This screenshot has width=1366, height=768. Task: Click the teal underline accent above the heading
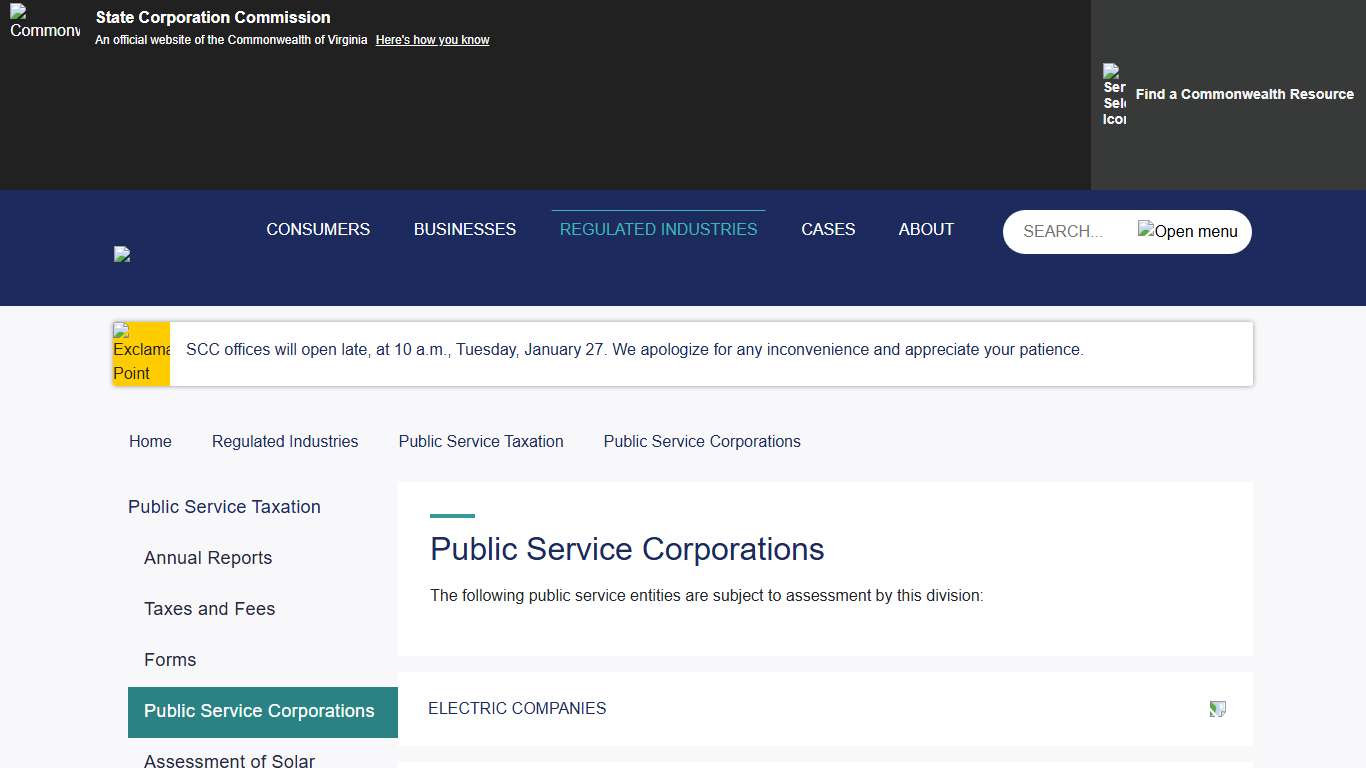tap(452, 517)
